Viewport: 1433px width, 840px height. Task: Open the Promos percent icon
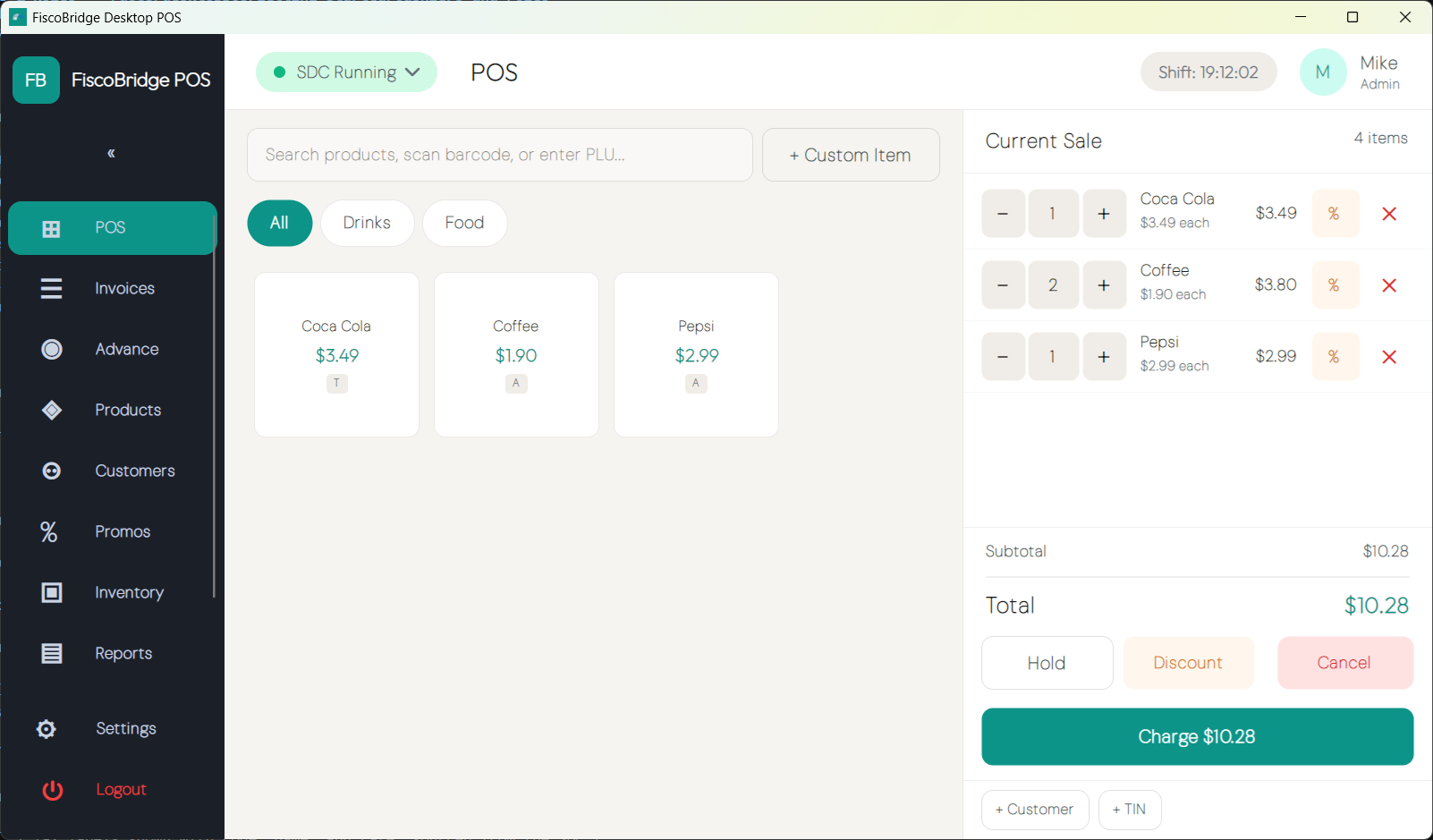pos(49,531)
